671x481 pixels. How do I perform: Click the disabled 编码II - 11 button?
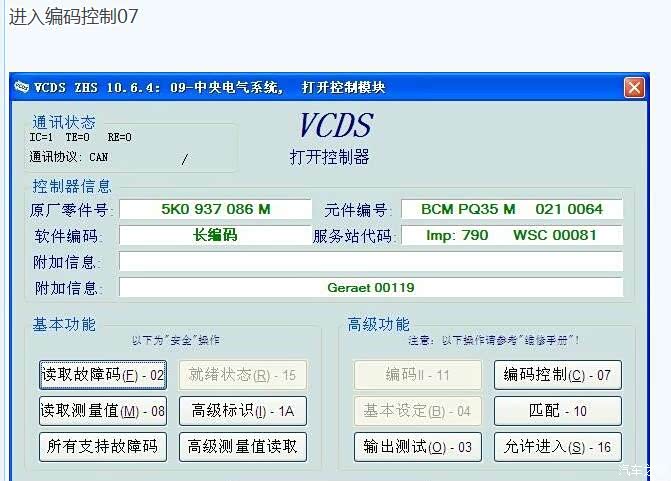418,375
